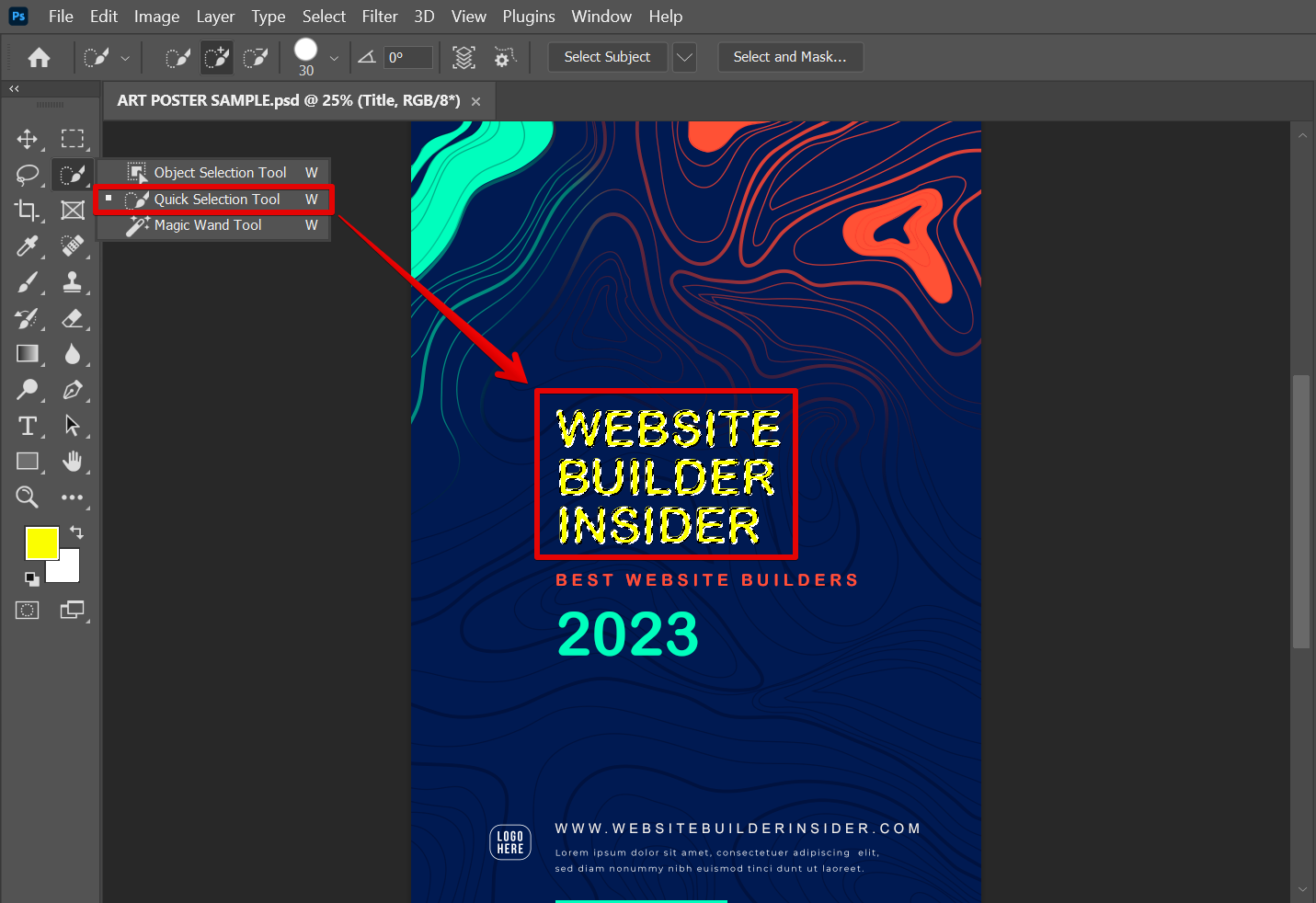Screen dimensions: 1316x903
Task: Select the Zoom tool in toolbar
Action: click(27, 497)
